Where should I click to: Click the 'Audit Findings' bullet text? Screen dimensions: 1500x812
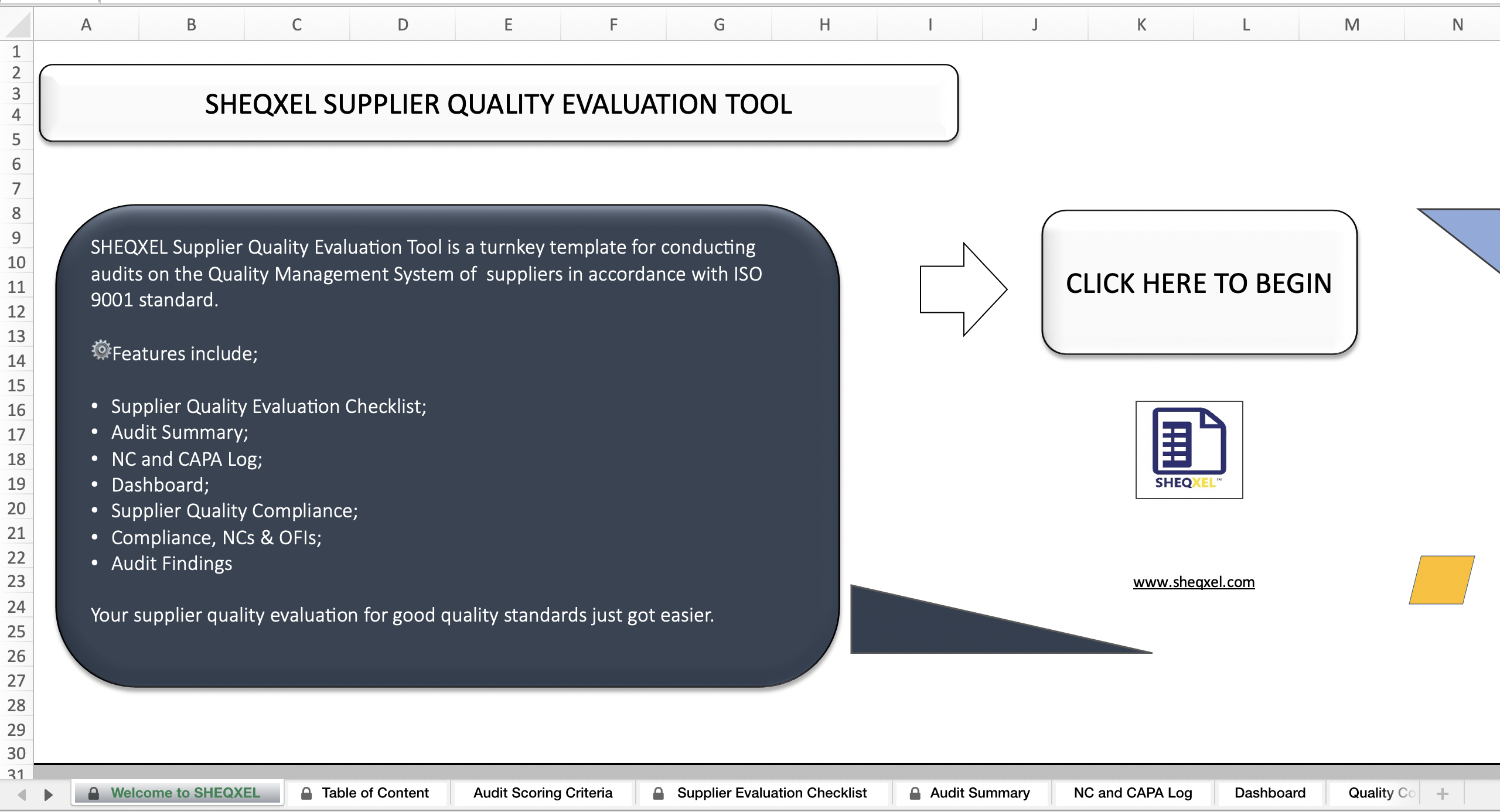point(172,563)
